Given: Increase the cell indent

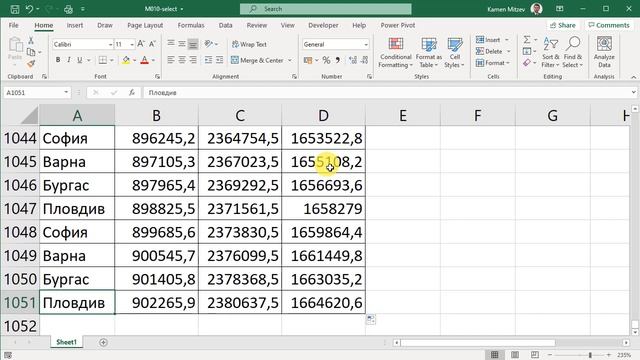Looking at the screenshot, I should pyautogui.click(x=220, y=60).
